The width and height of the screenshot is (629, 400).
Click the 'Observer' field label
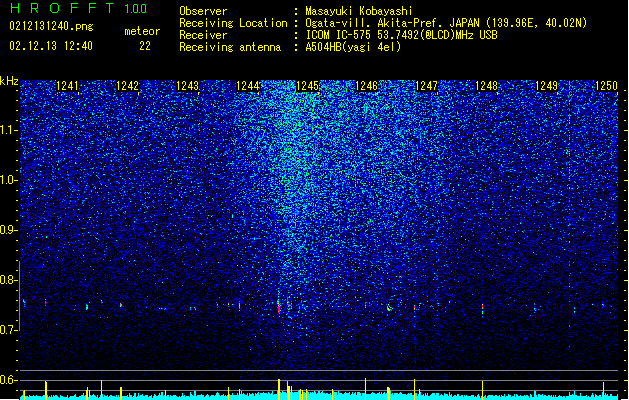point(203,11)
